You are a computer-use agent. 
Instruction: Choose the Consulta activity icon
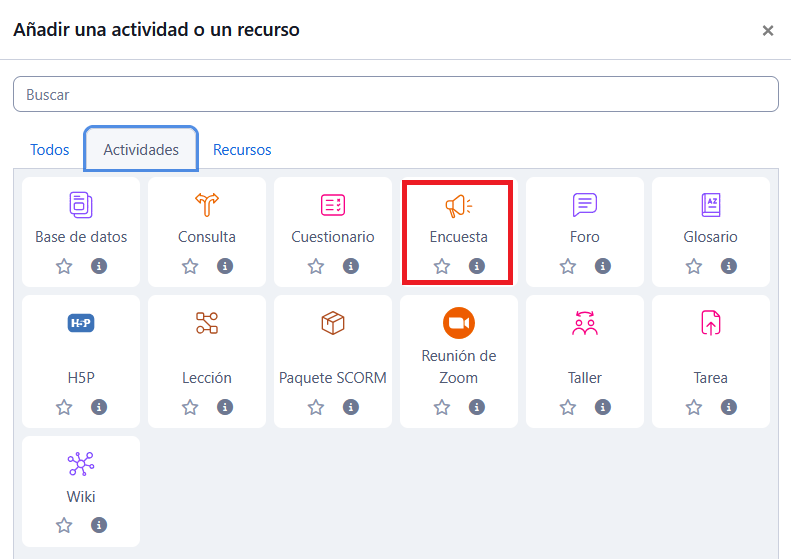[x=207, y=205]
